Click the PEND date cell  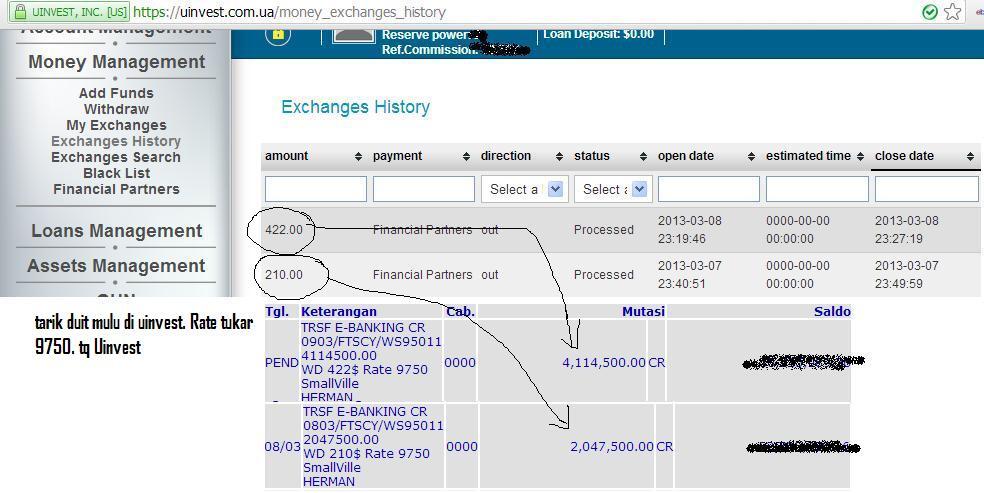(x=282, y=363)
